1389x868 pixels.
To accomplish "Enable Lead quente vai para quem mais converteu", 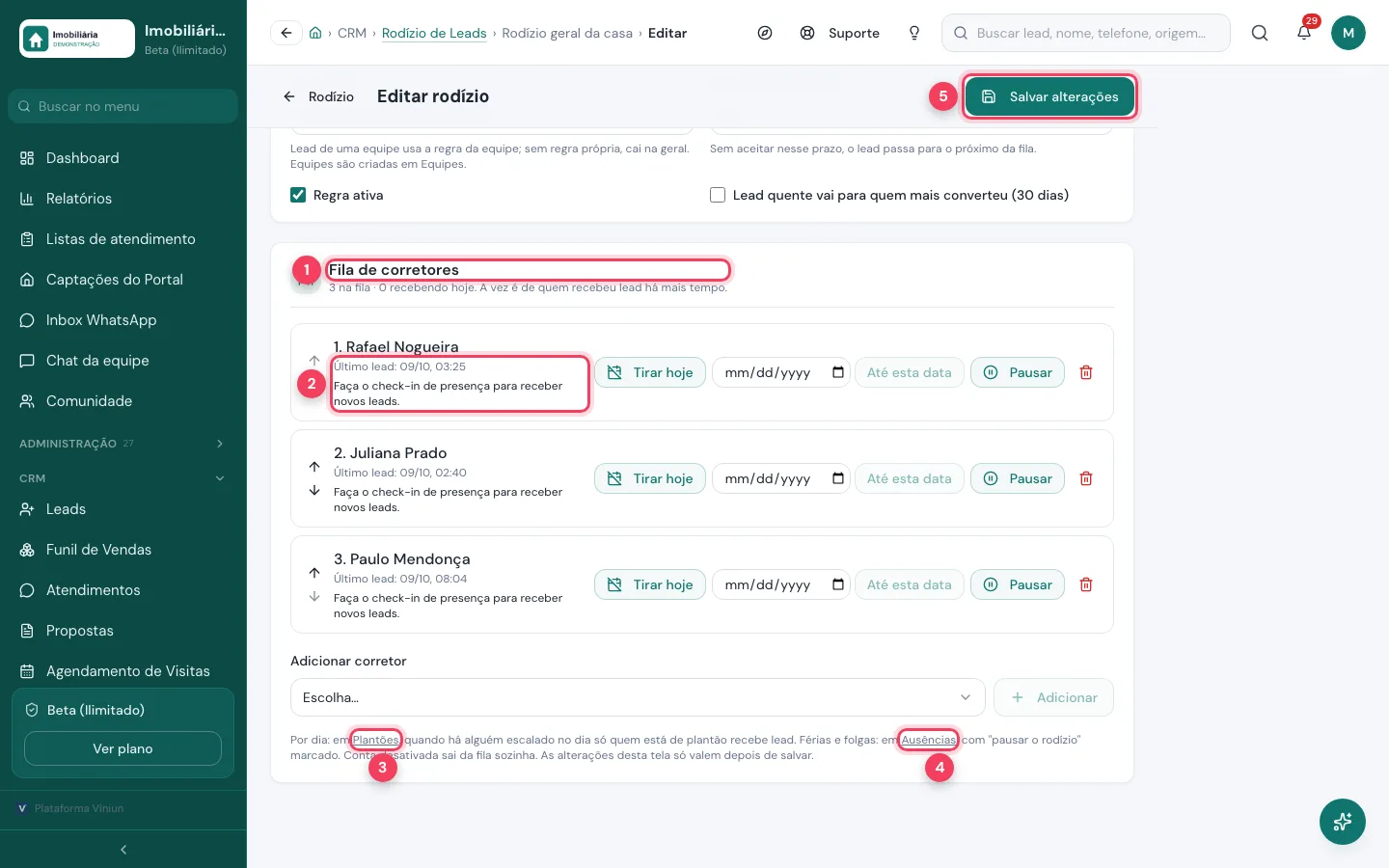I will pos(718,195).
